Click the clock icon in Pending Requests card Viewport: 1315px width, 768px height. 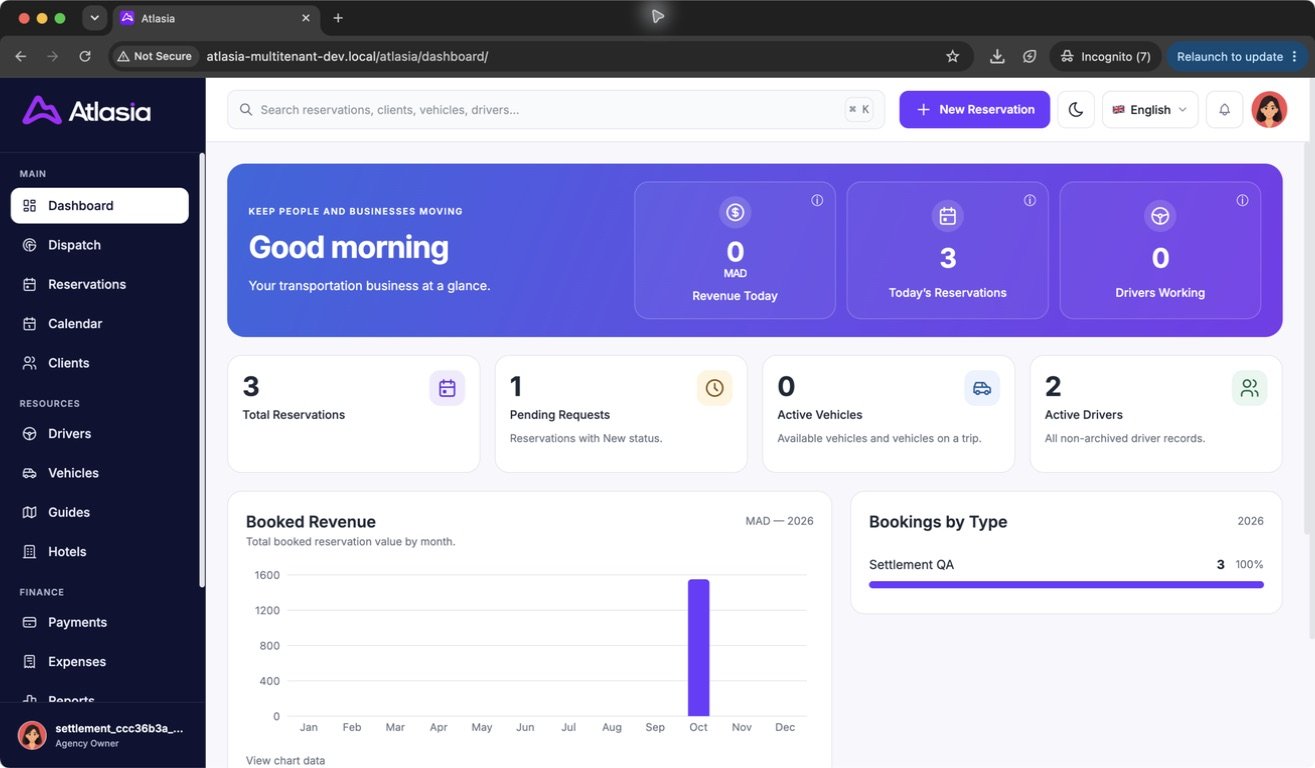(x=714, y=388)
